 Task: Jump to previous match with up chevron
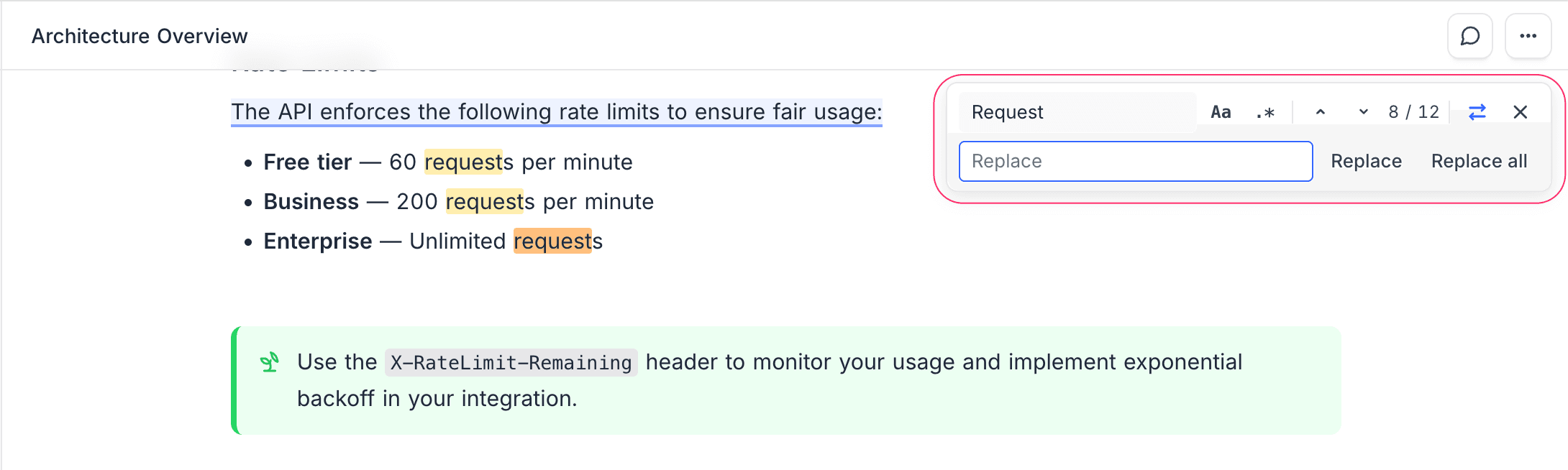pos(1321,111)
